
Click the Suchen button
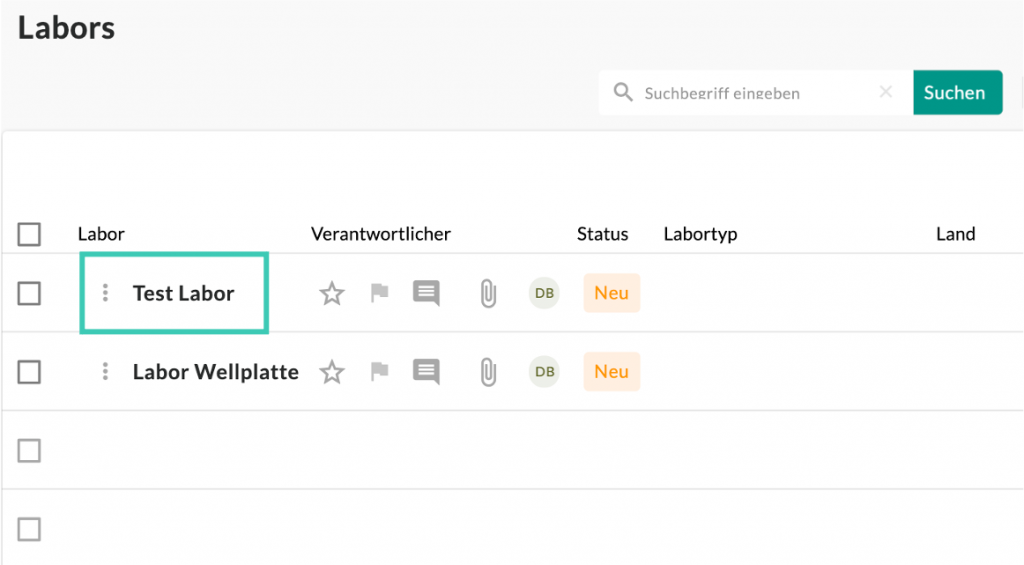tap(955, 92)
